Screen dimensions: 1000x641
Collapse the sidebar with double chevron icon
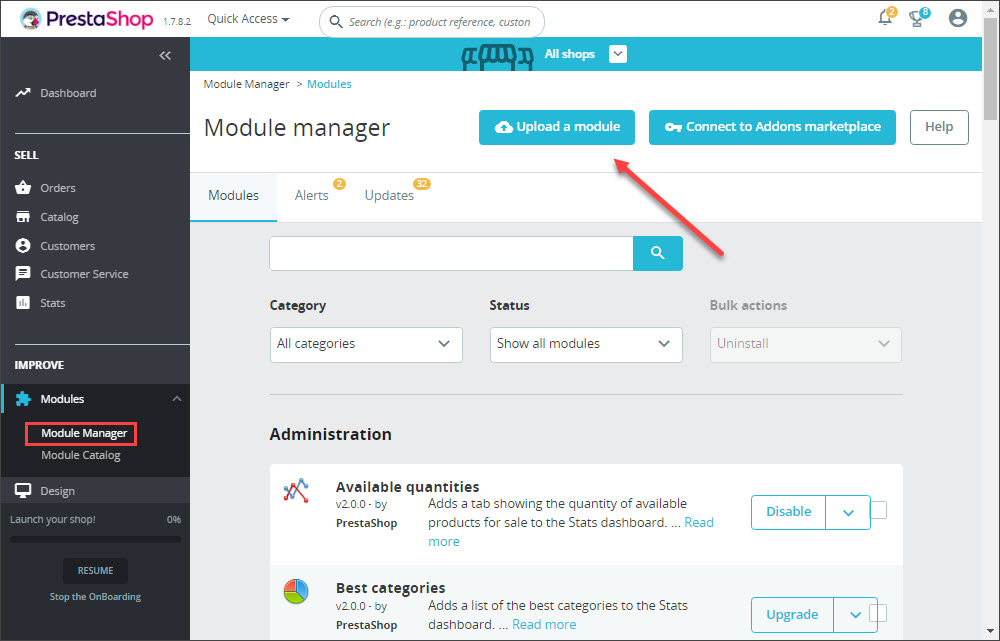[x=165, y=55]
